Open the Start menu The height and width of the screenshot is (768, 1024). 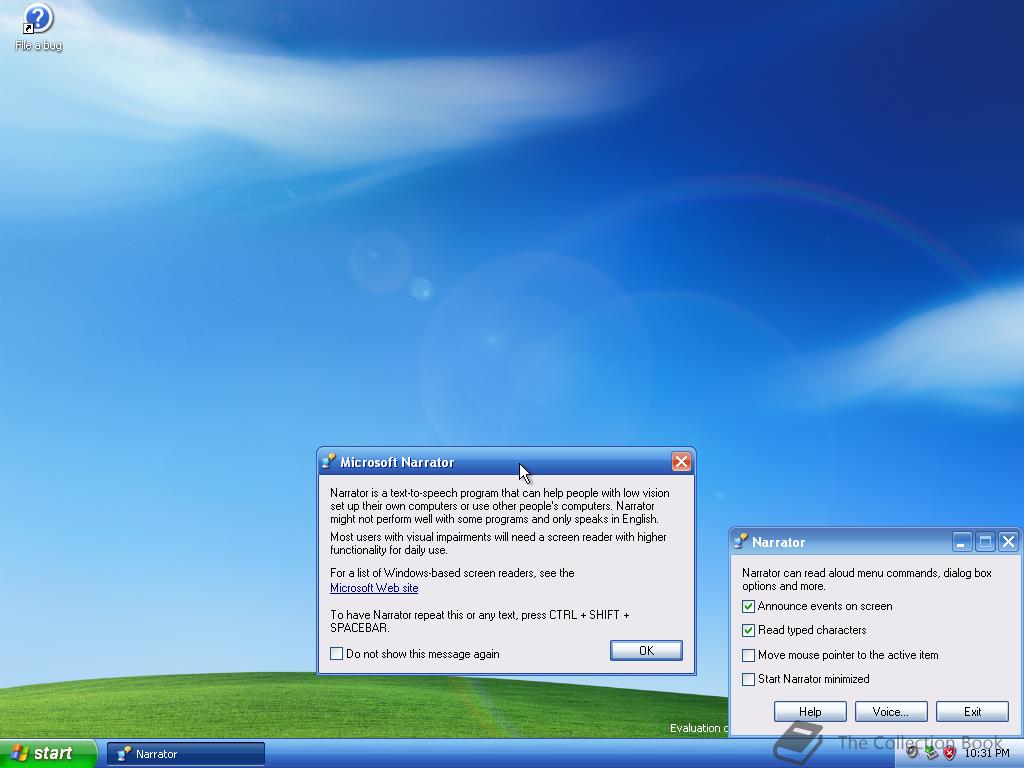(48, 753)
